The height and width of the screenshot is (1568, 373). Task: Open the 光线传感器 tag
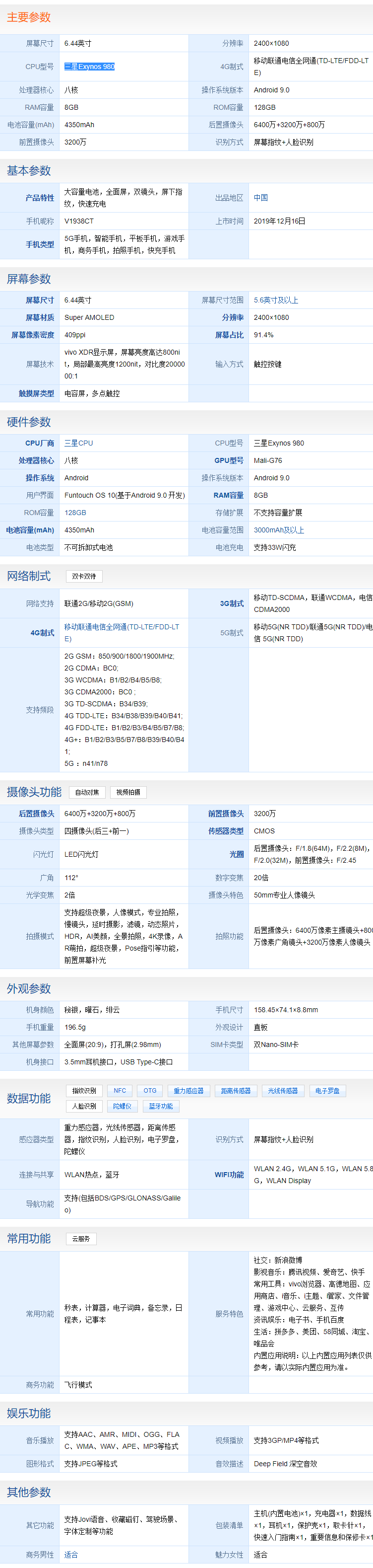[283, 1090]
